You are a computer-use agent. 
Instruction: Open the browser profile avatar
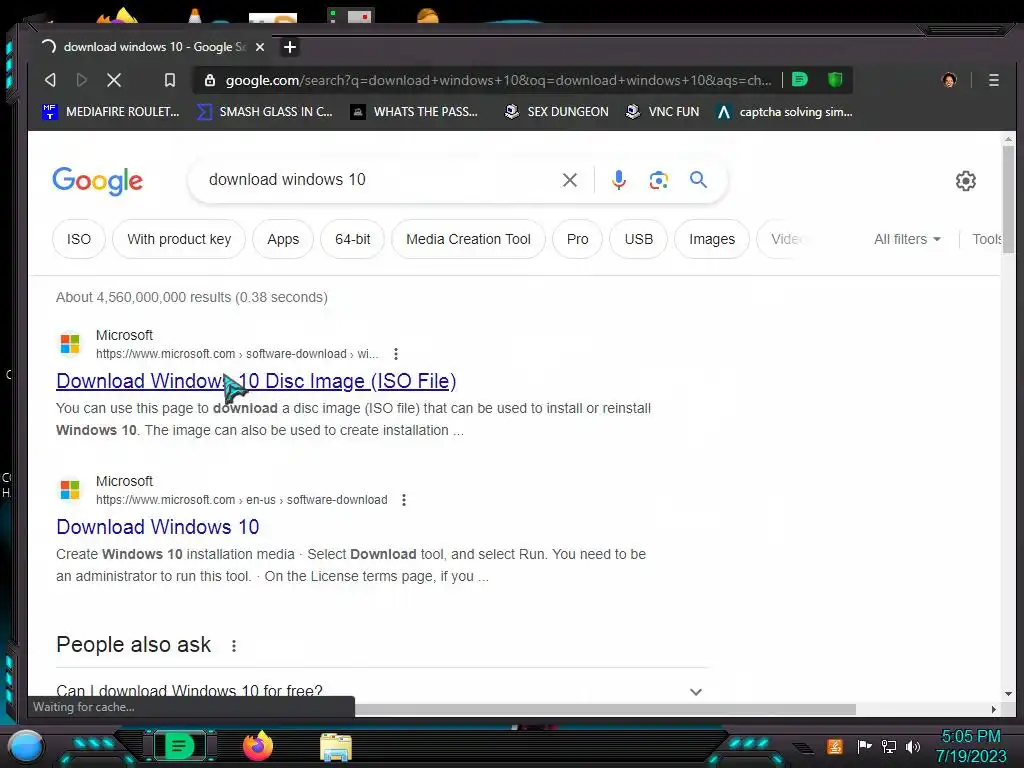[x=949, y=80]
